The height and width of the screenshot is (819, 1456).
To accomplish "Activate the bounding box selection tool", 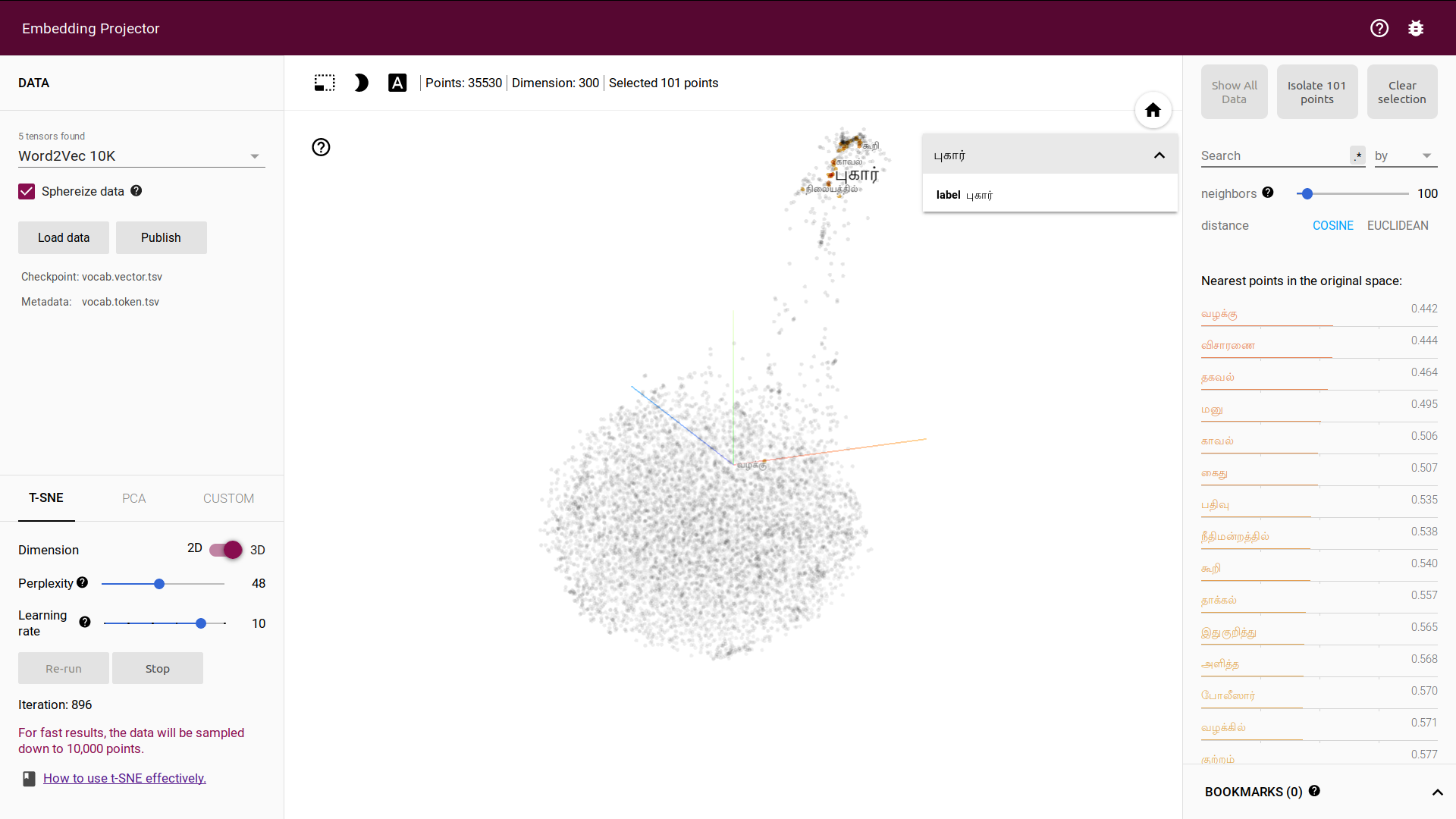I will 325,83.
